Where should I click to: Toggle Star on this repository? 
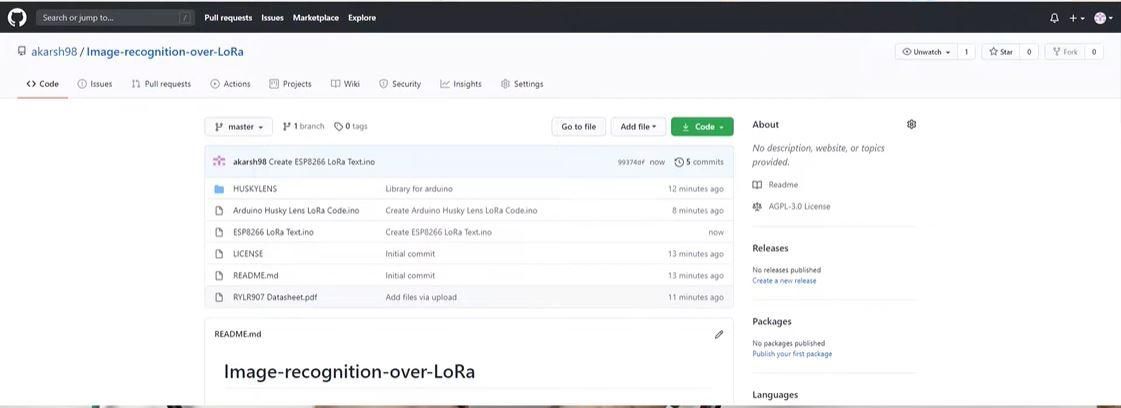point(1000,52)
